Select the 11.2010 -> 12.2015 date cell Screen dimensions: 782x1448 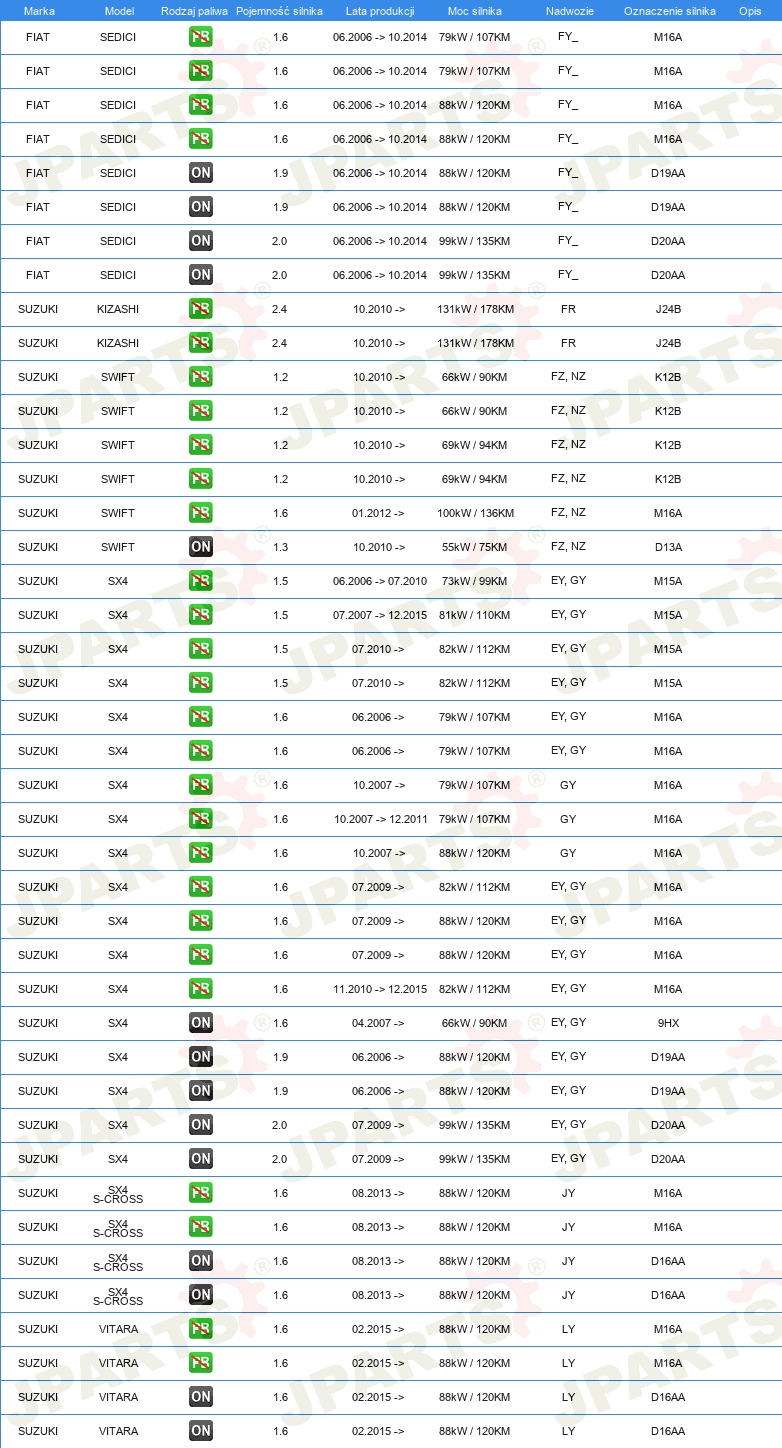(x=380, y=989)
